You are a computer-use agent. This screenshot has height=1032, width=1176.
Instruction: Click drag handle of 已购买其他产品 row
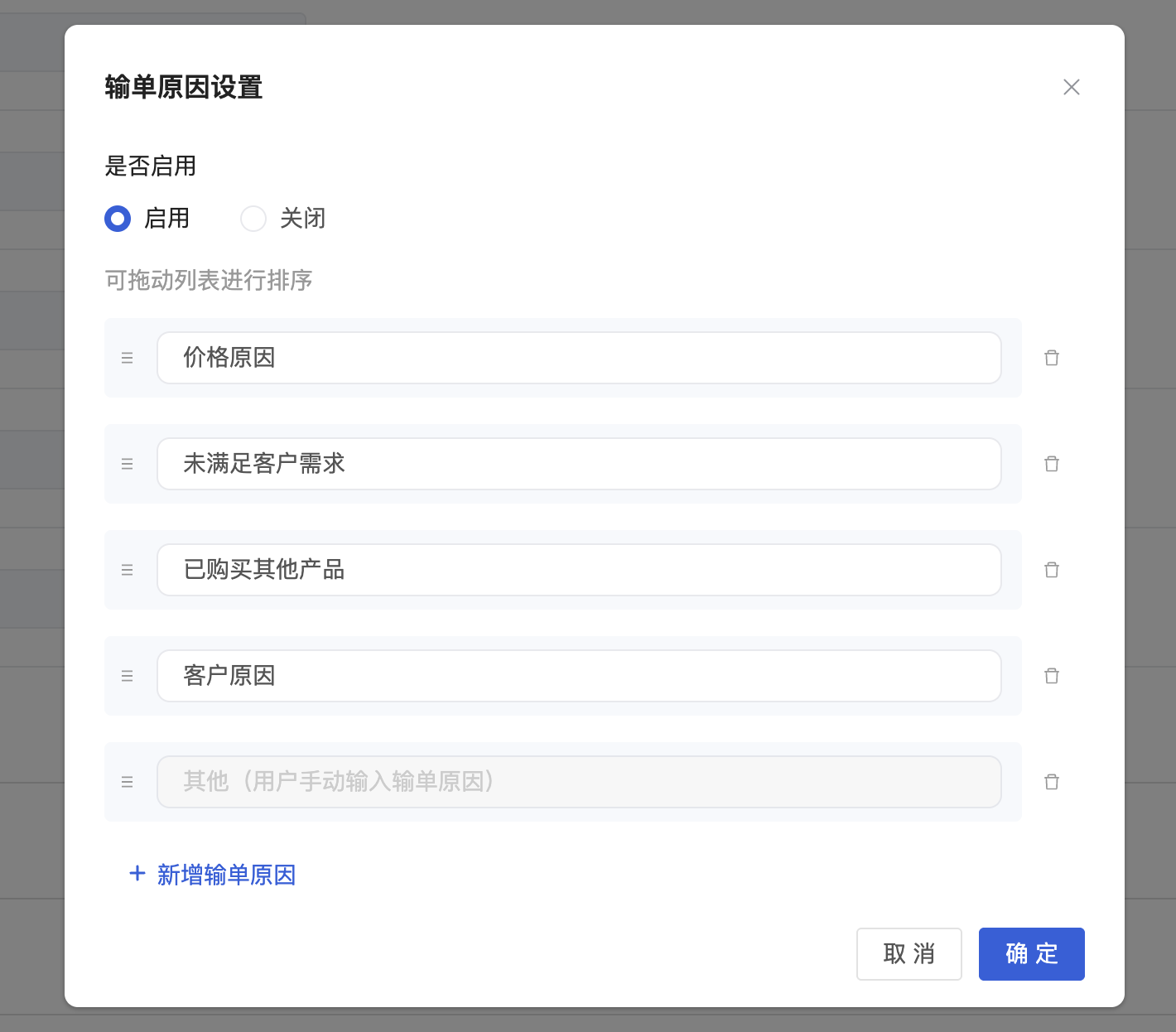pyautogui.click(x=127, y=570)
